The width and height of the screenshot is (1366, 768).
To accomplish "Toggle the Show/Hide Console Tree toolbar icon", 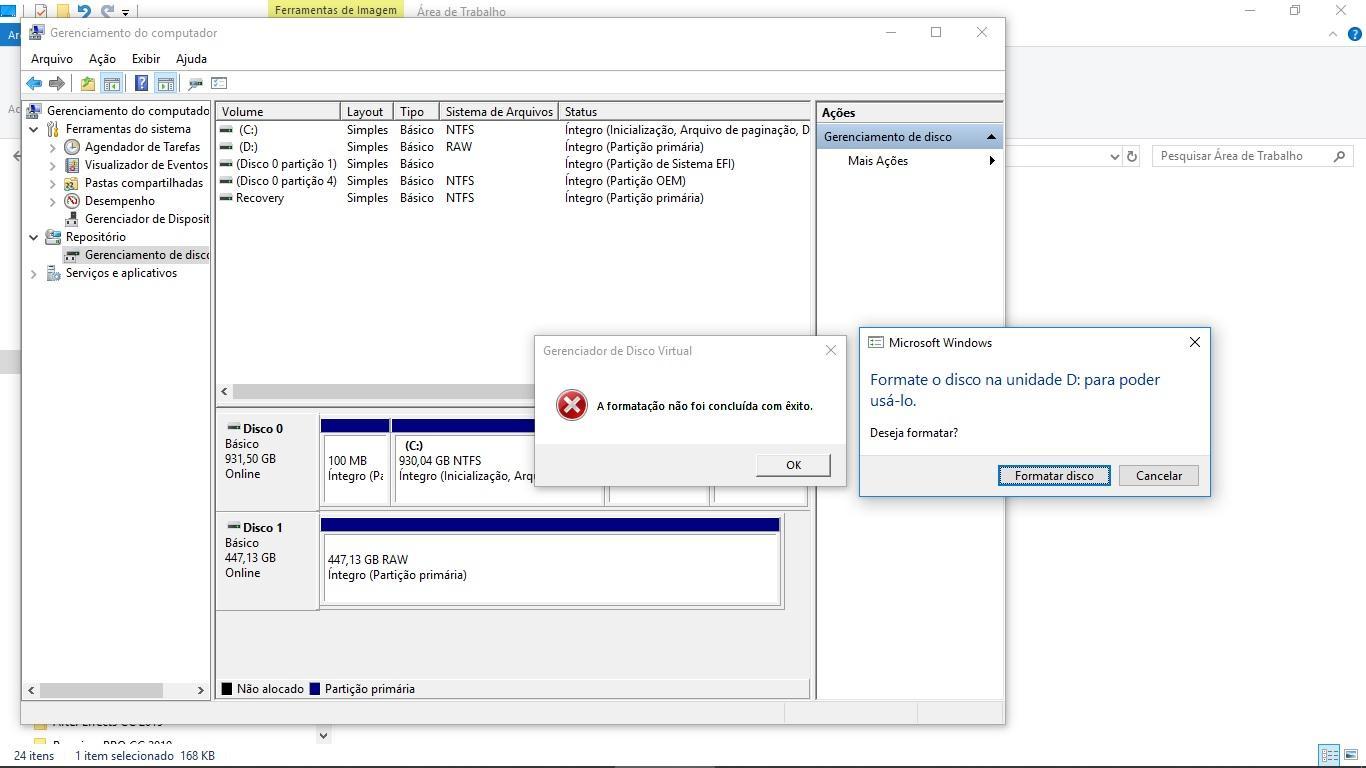I will (112, 83).
